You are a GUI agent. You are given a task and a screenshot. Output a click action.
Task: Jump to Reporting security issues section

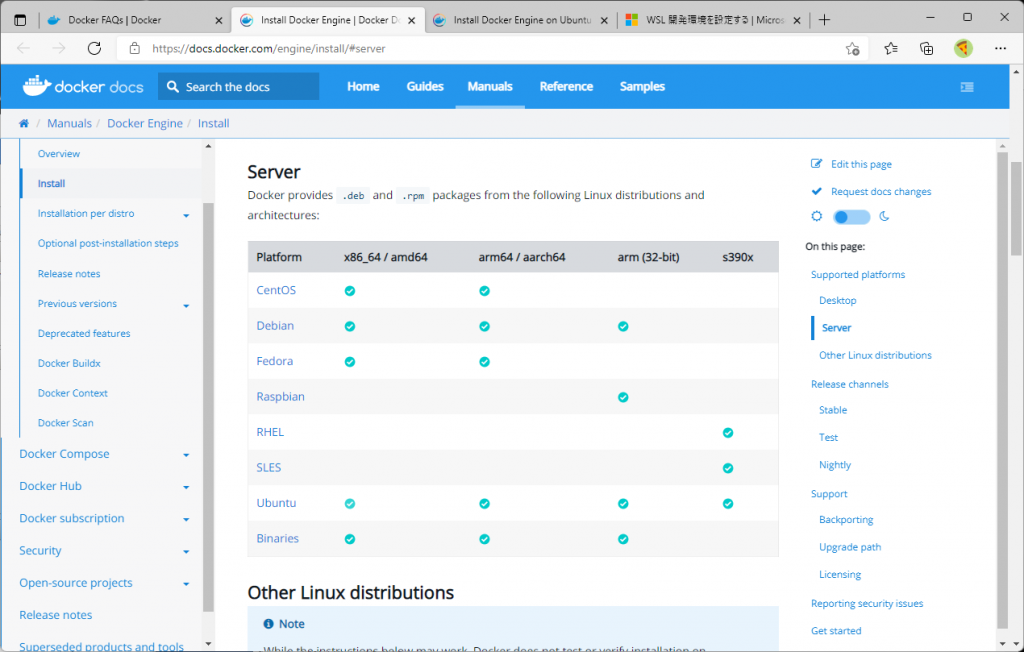coord(867,604)
